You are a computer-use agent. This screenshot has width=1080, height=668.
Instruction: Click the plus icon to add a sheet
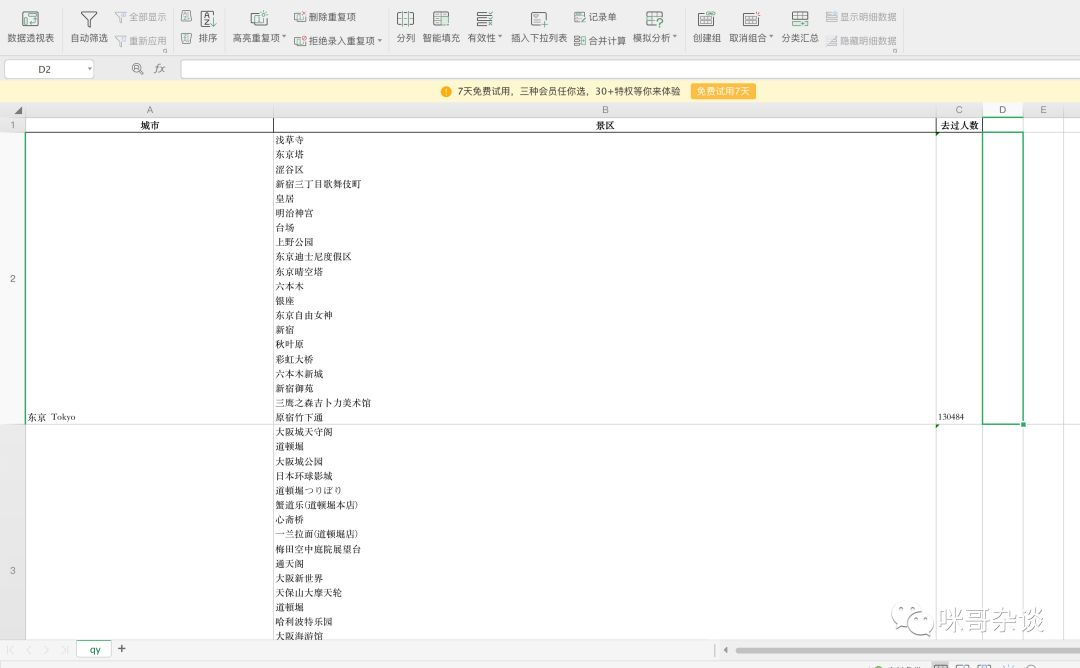point(122,649)
